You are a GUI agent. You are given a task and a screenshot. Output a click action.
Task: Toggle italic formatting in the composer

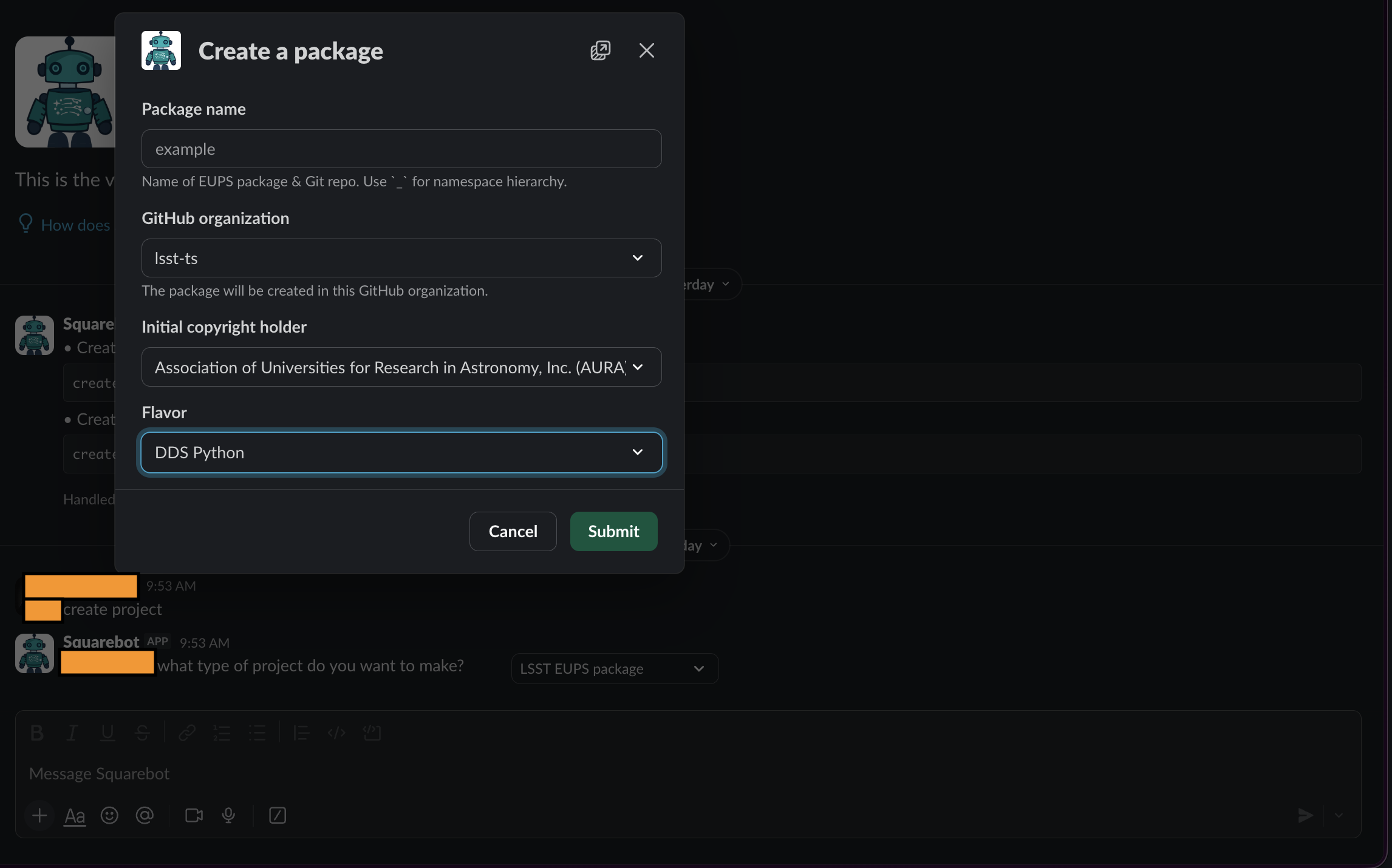[72, 733]
